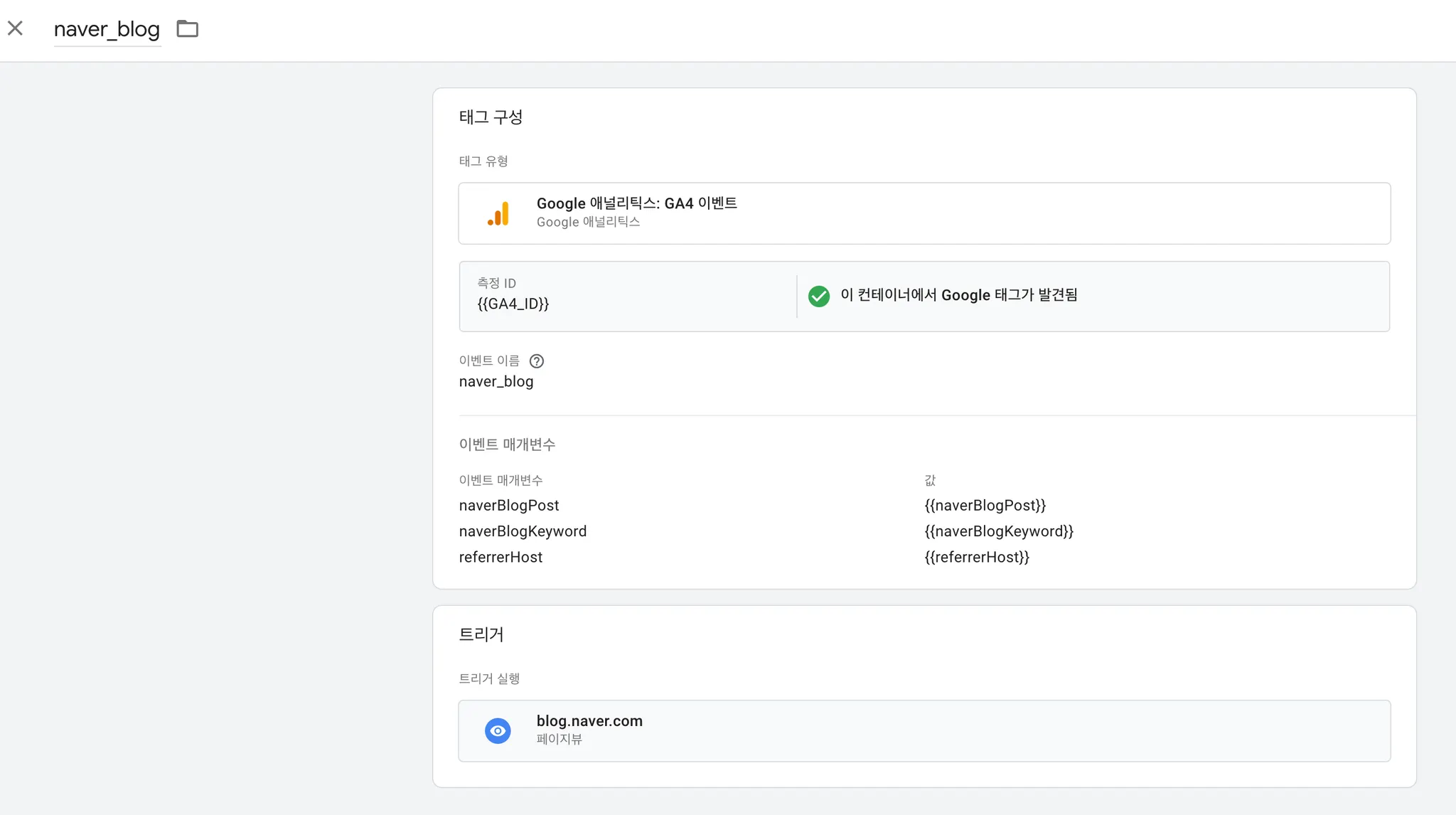1456x815 pixels.
Task: Click the 측정 ID {{GA4_ID}} value
Action: click(x=513, y=304)
